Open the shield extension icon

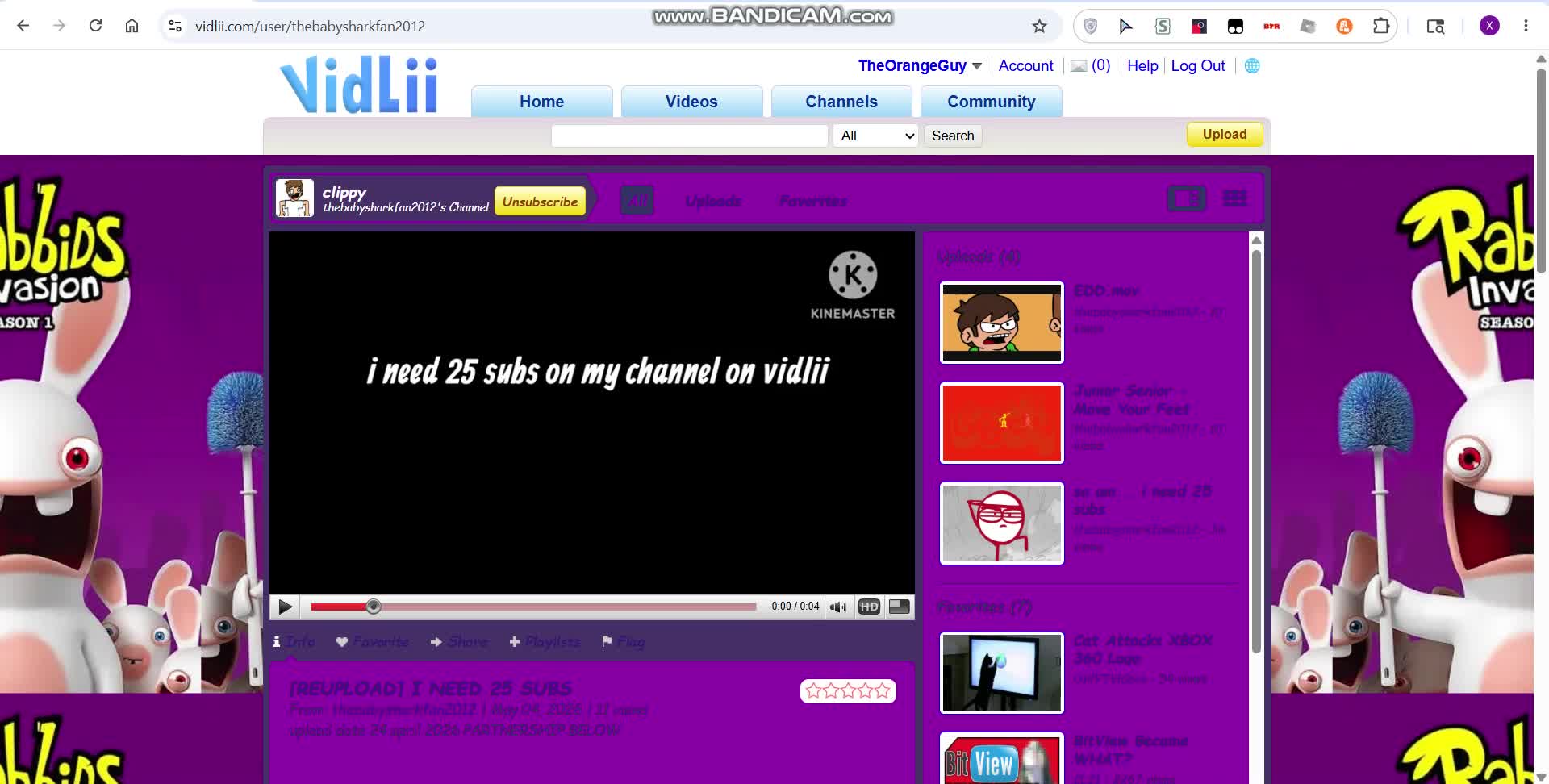tap(1091, 26)
